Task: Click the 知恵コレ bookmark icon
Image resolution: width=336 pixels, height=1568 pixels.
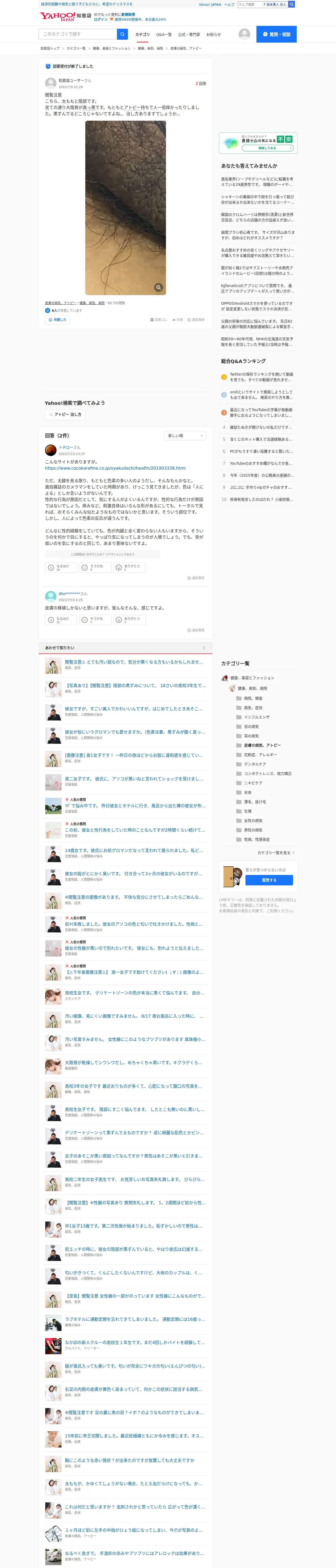Action: pyautogui.click(x=159, y=320)
